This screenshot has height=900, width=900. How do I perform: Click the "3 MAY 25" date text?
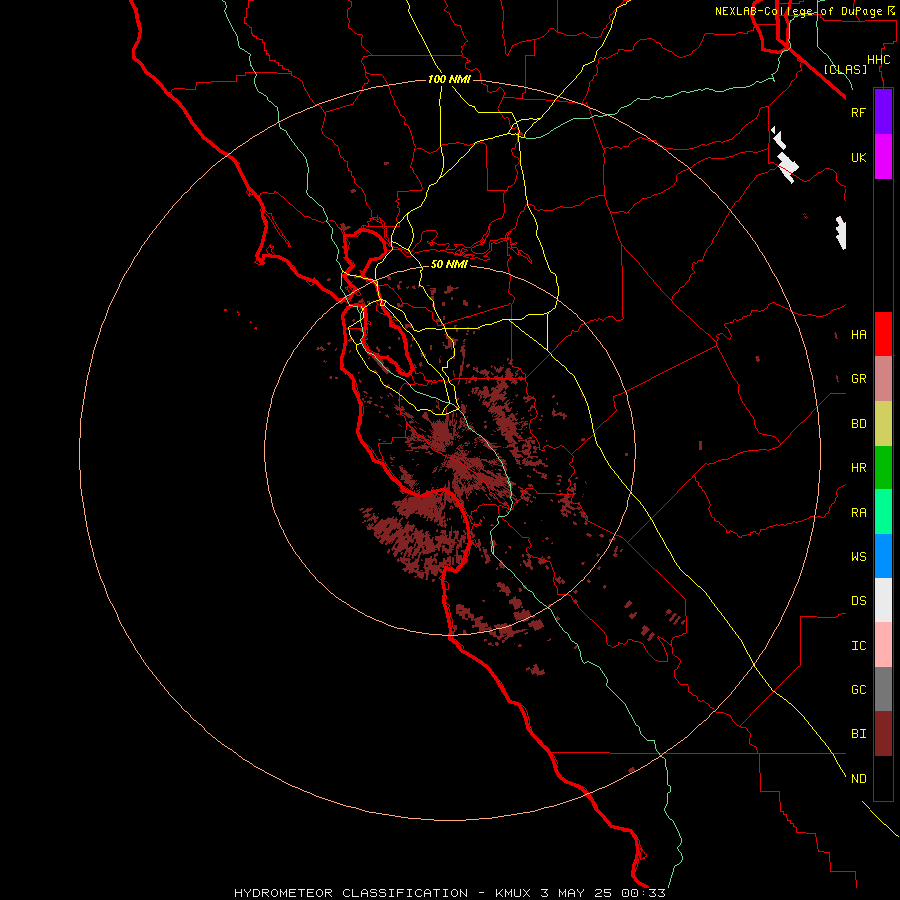(575, 893)
